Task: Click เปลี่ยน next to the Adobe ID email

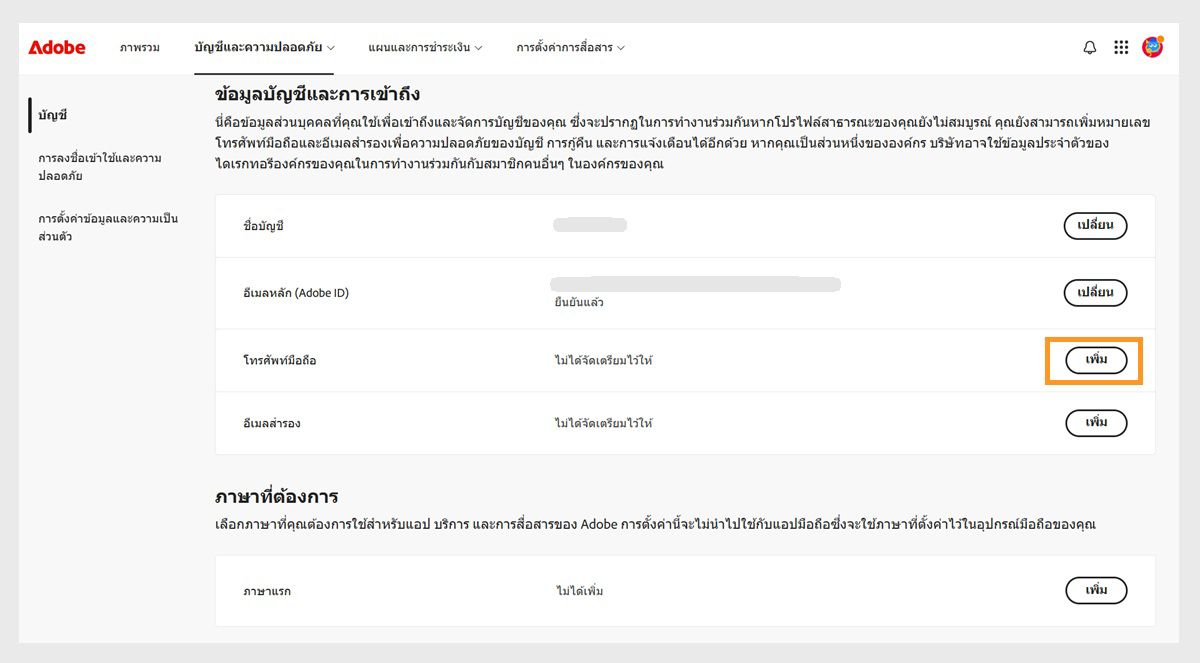Action: coord(1094,292)
